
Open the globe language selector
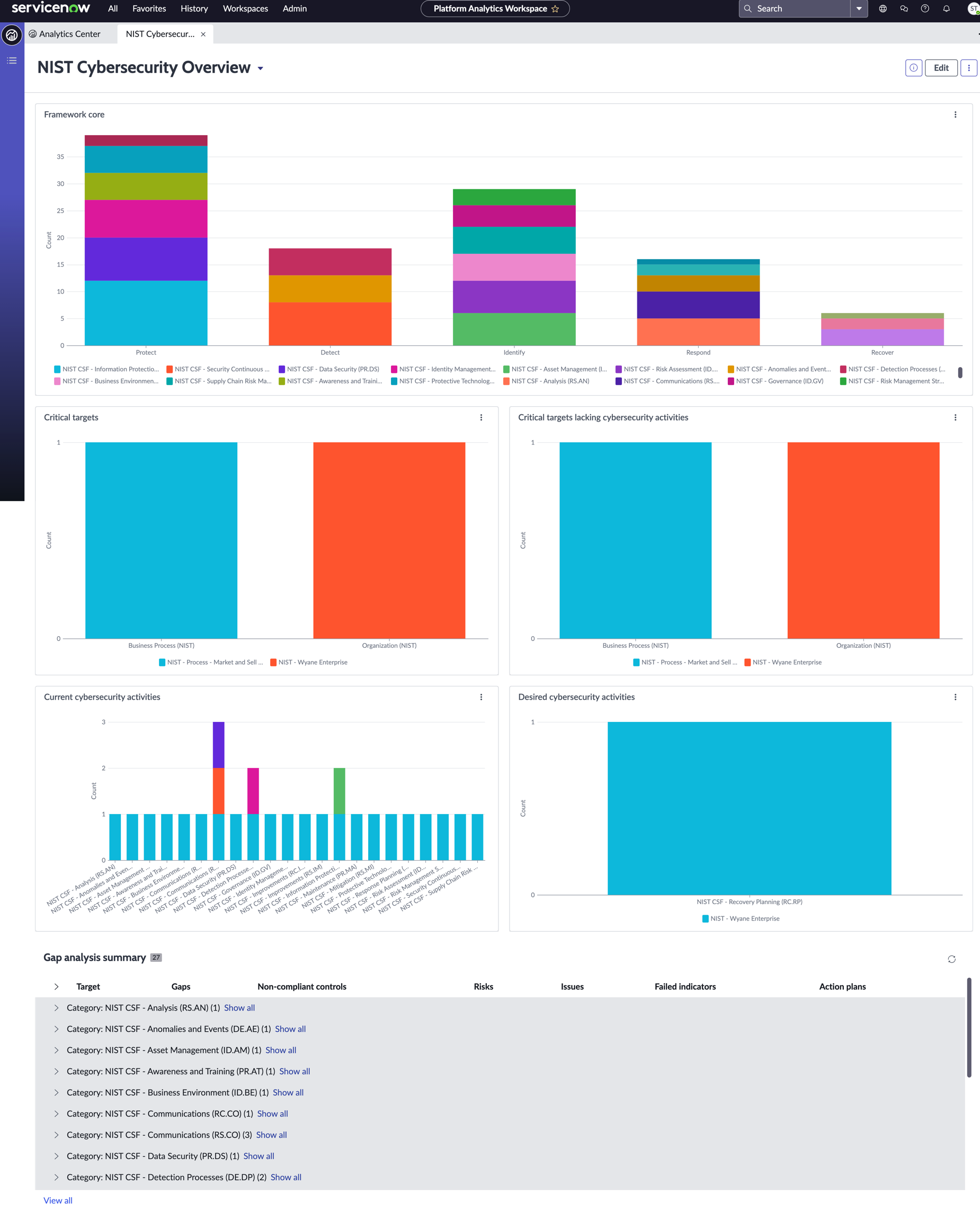(x=883, y=8)
